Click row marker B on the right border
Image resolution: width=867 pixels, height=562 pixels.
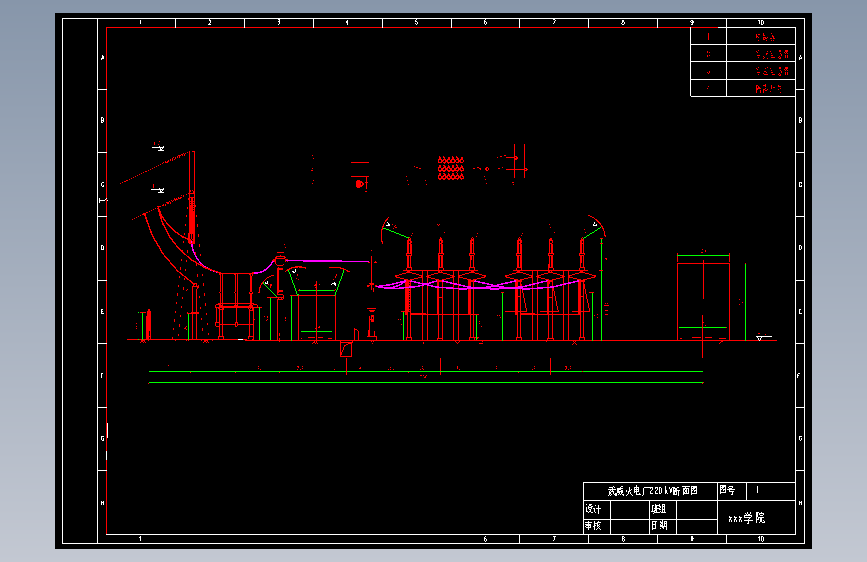pos(800,121)
